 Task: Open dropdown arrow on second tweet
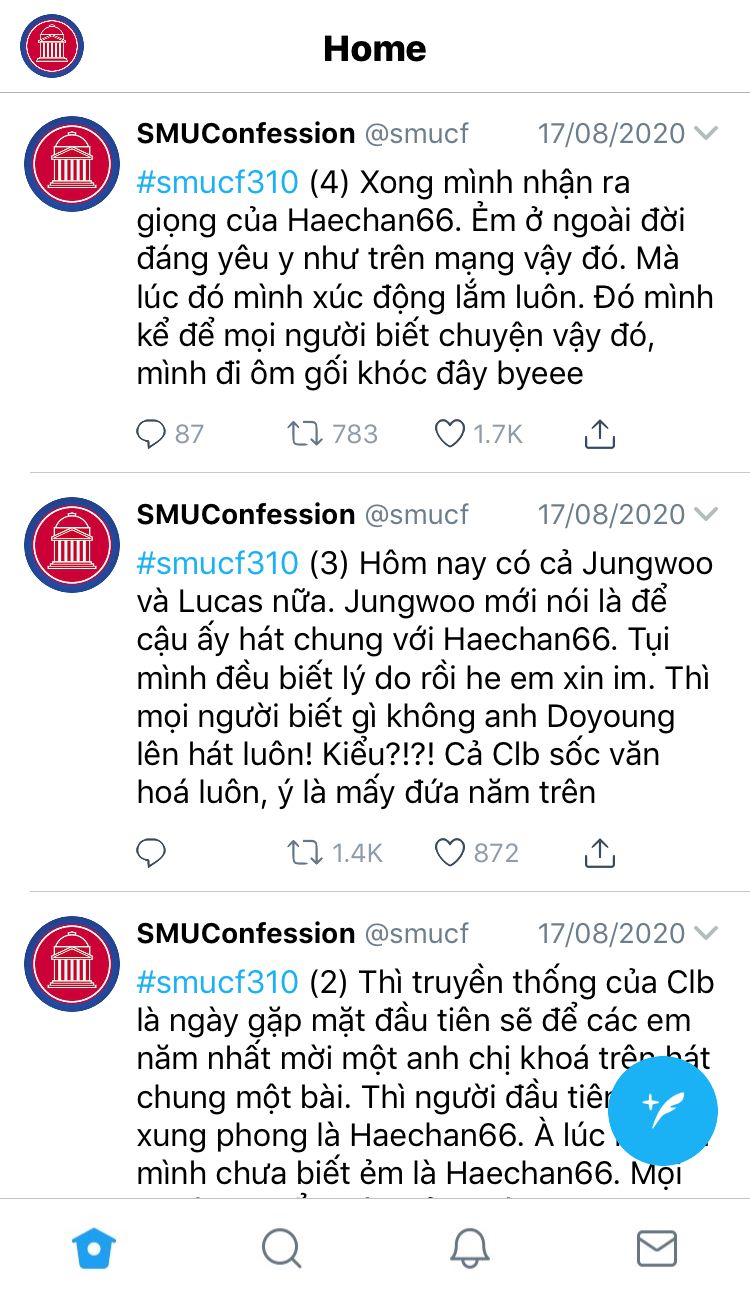pos(706,515)
